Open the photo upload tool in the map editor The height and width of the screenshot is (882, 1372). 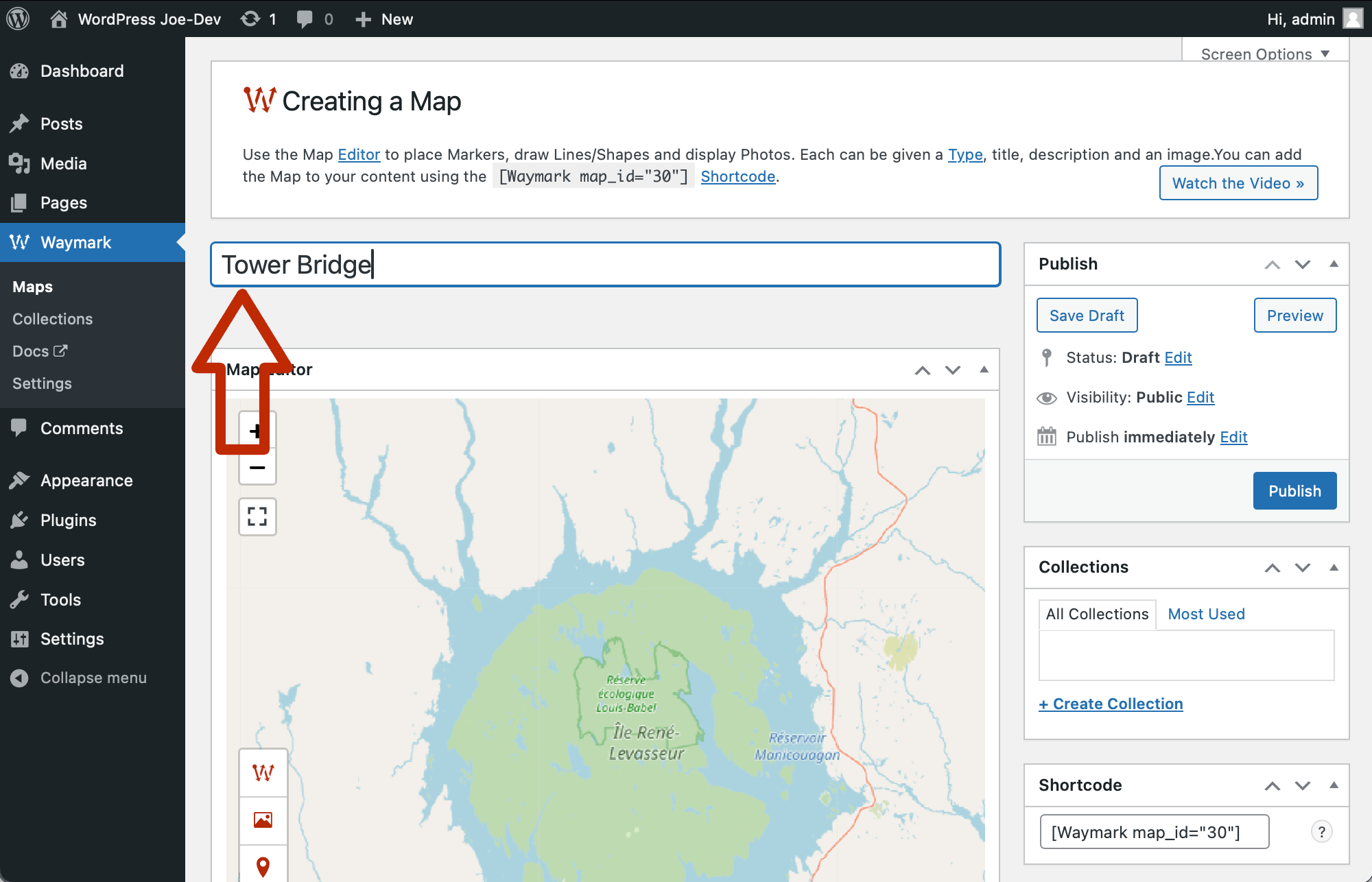263,820
